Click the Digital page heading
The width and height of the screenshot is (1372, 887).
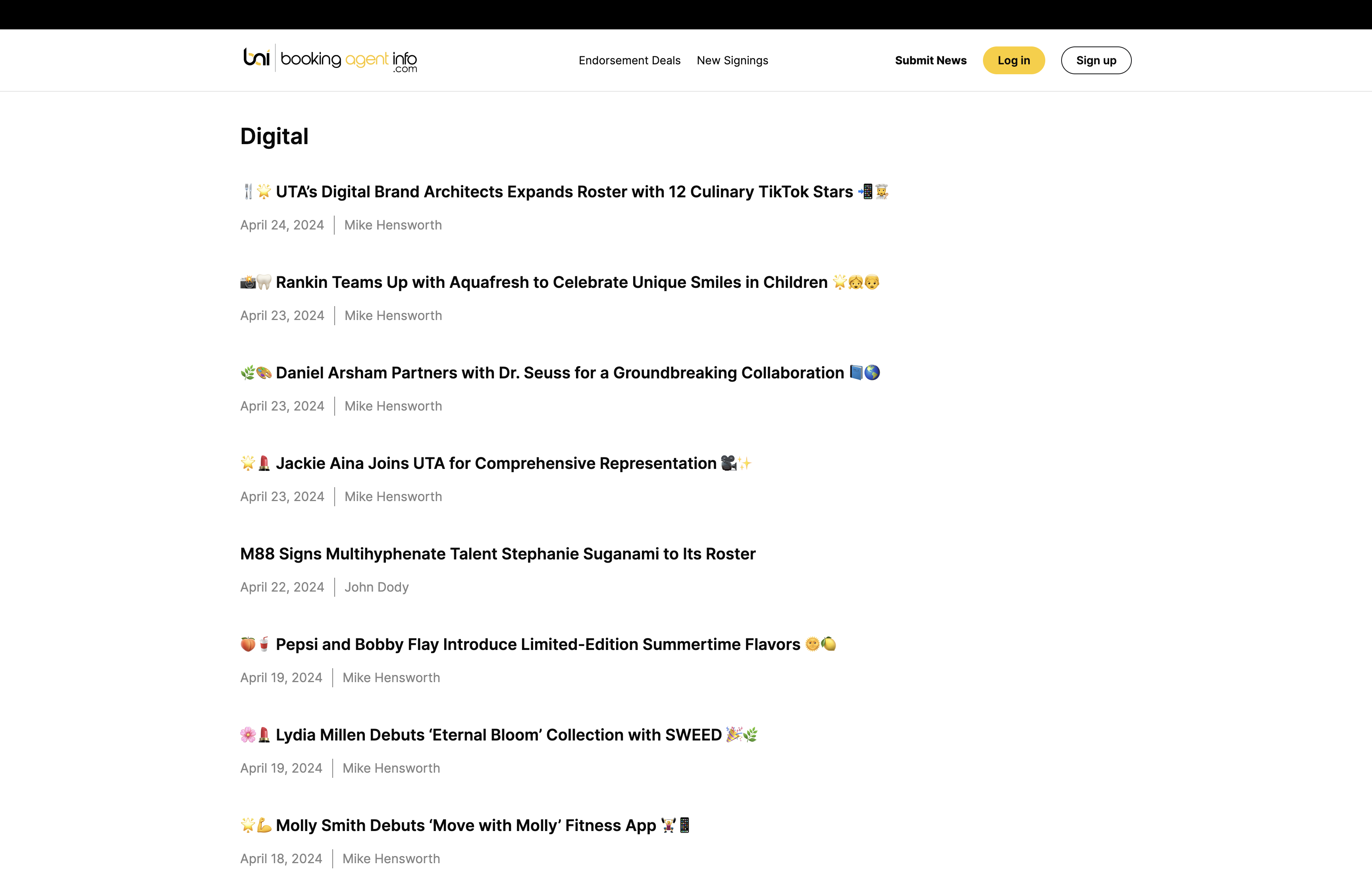click(274, 137)
